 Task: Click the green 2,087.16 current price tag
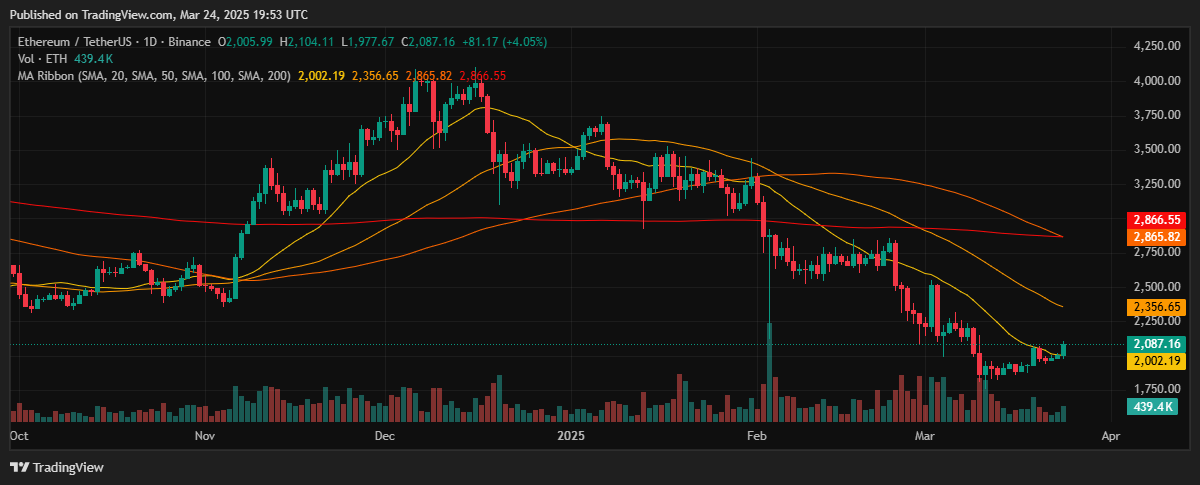1156,344
